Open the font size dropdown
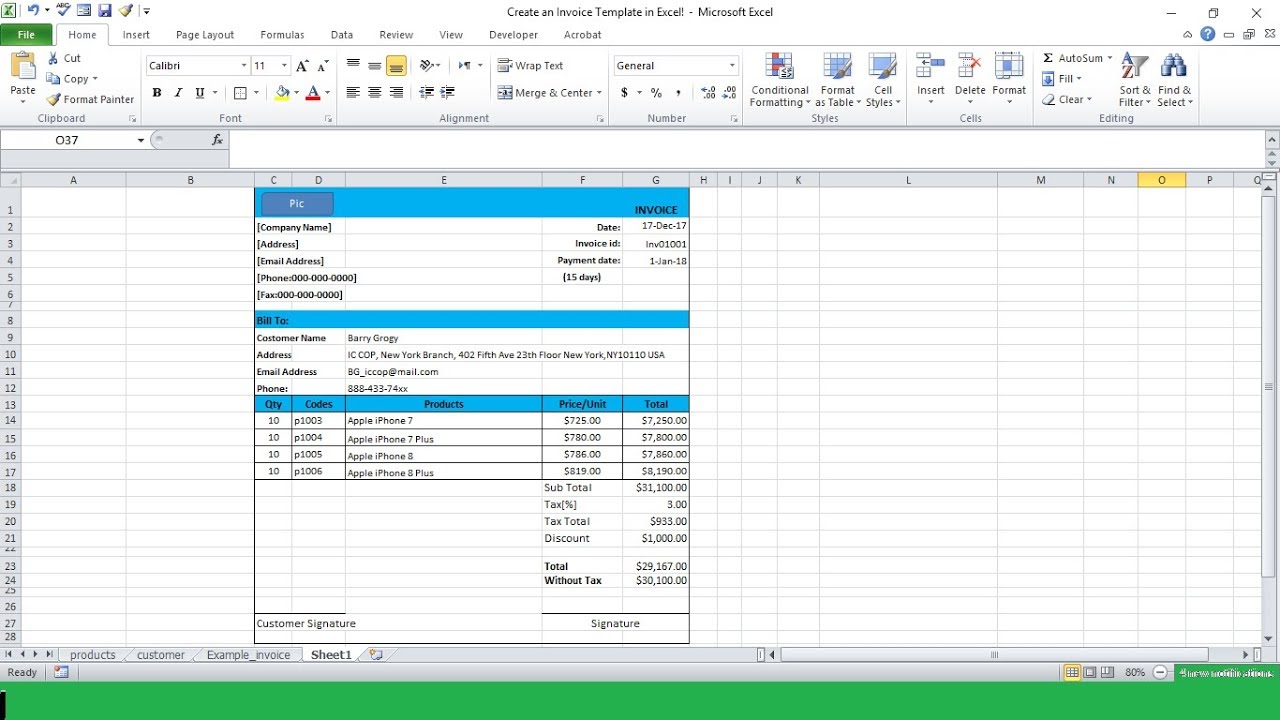1280x720 pixels. [284, 66]
